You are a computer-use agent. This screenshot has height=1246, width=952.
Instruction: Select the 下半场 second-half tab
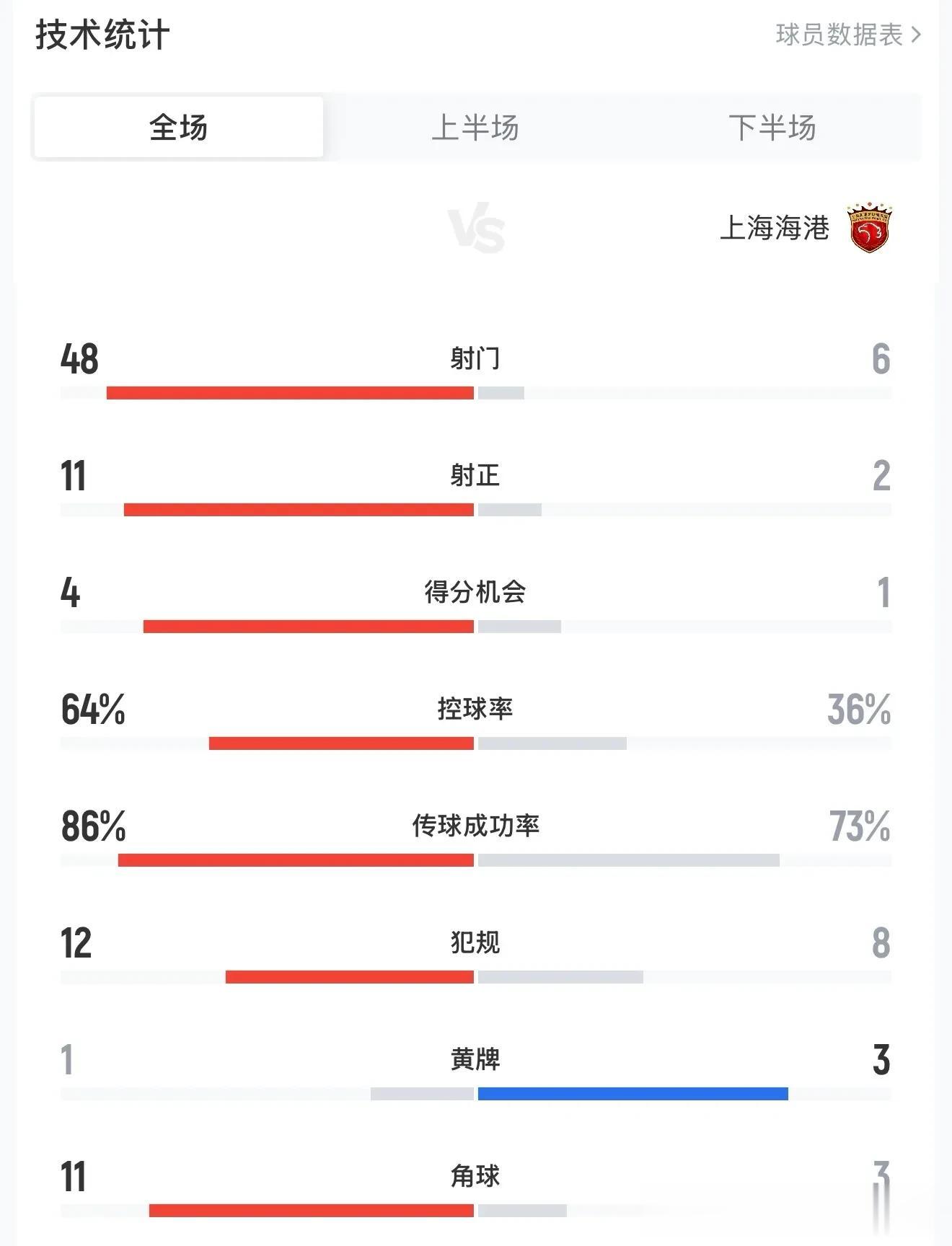pyautogui.click(x=772, y=128)
